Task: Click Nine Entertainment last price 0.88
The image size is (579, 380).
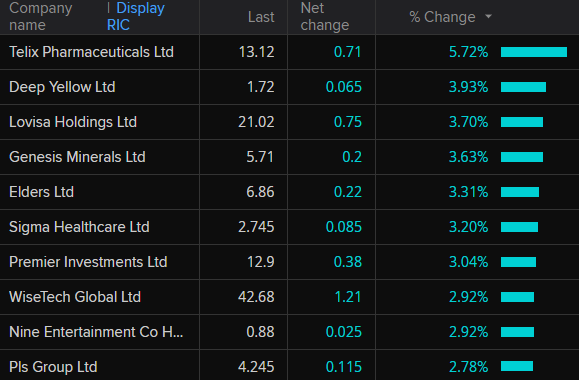Action: coord(260,332)
